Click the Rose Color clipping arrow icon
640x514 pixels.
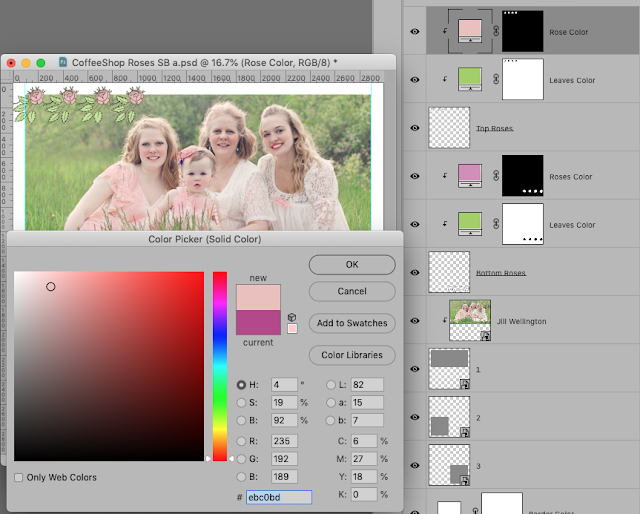tap(445, 31)
